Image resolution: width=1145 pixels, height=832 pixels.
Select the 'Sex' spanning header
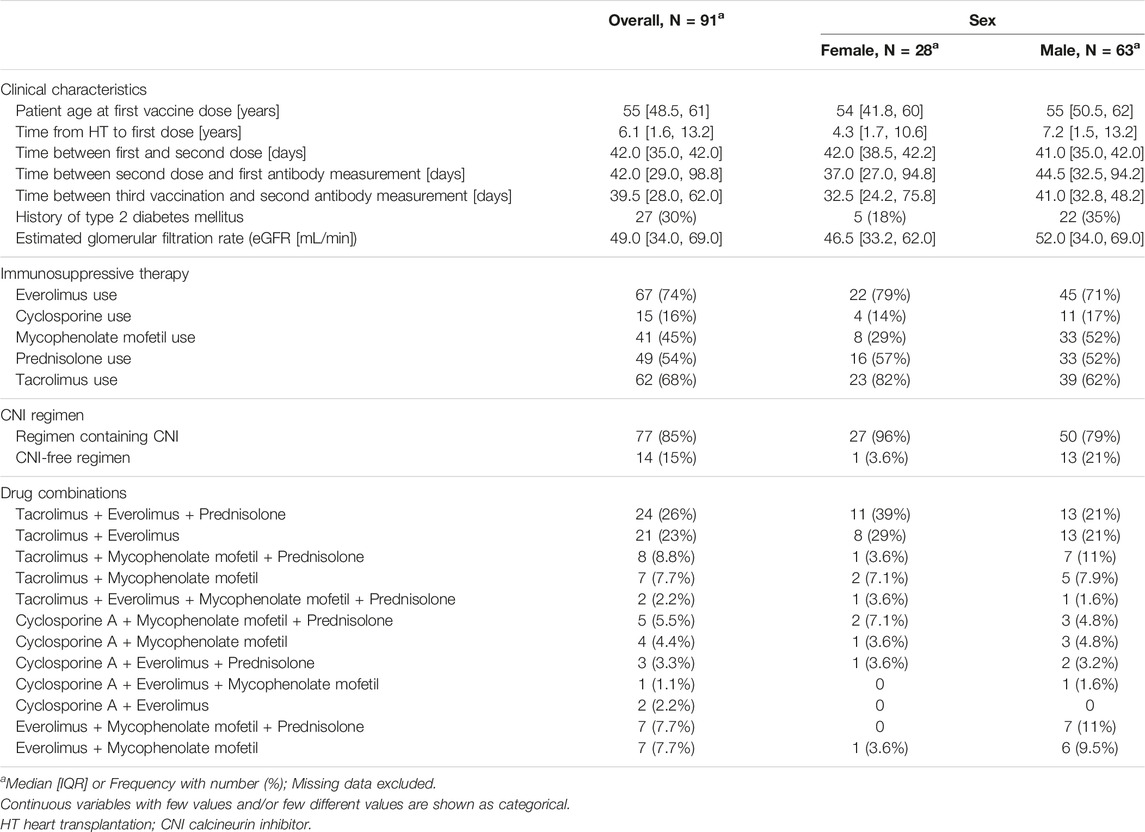pos(981,20)
